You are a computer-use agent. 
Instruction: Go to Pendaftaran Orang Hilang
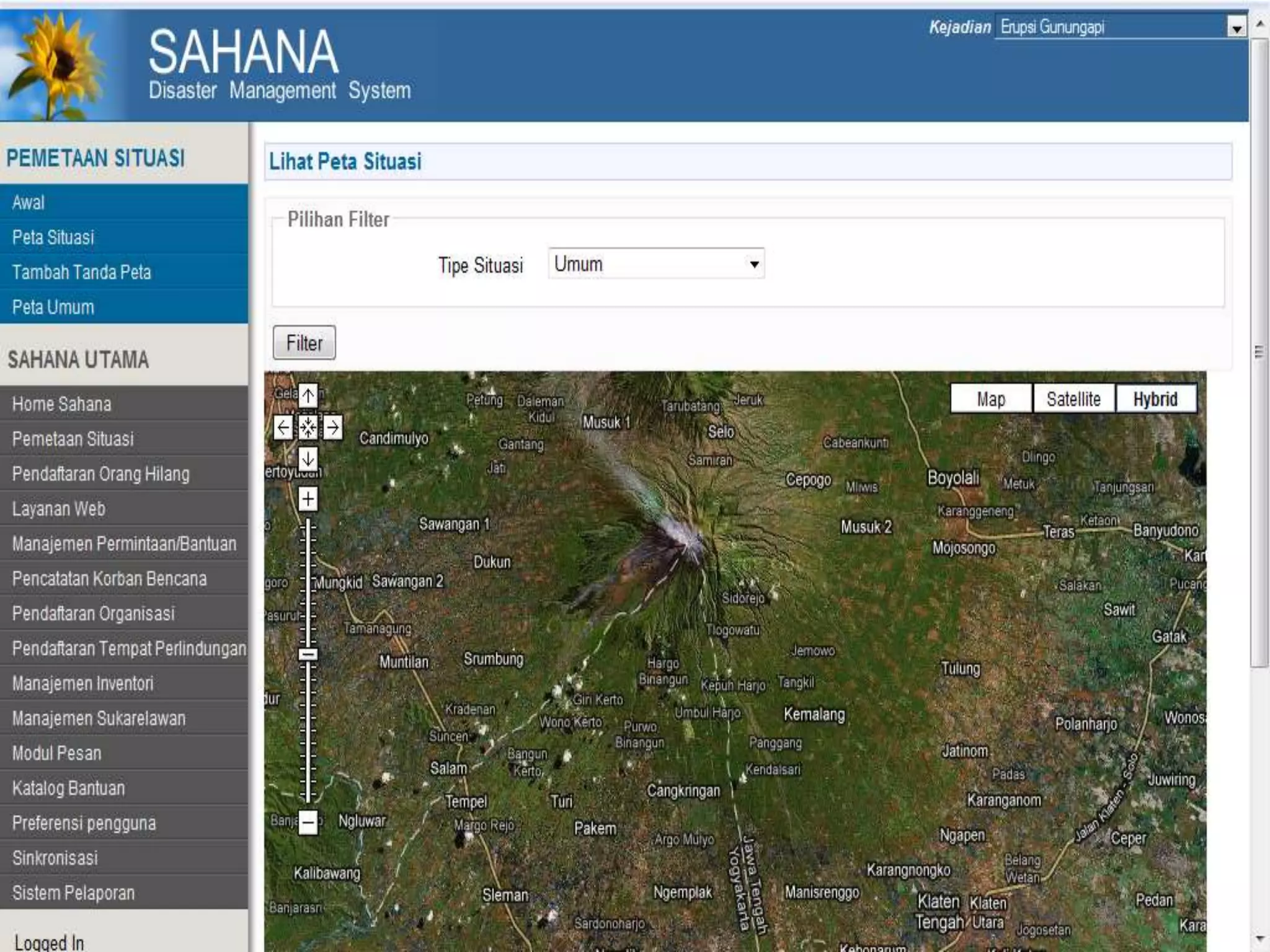[100, 474]
